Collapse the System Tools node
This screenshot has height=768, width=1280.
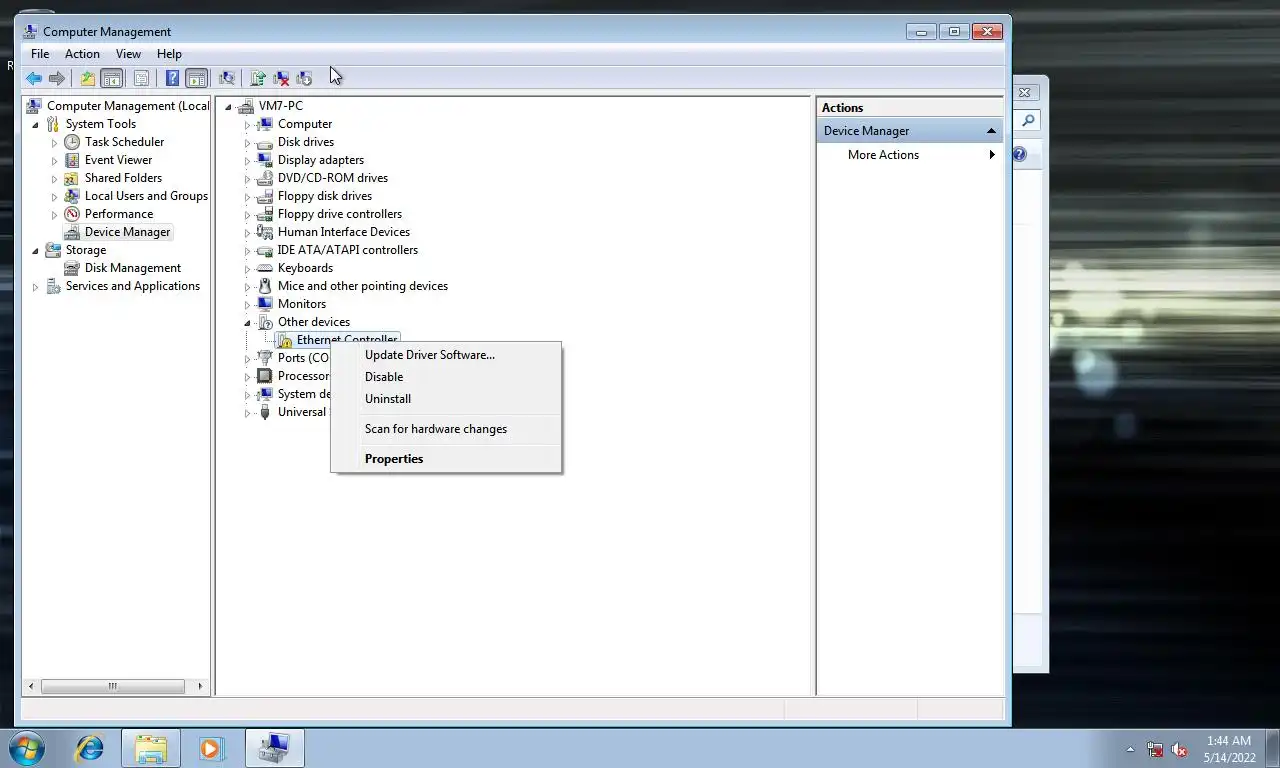(36, 124)
